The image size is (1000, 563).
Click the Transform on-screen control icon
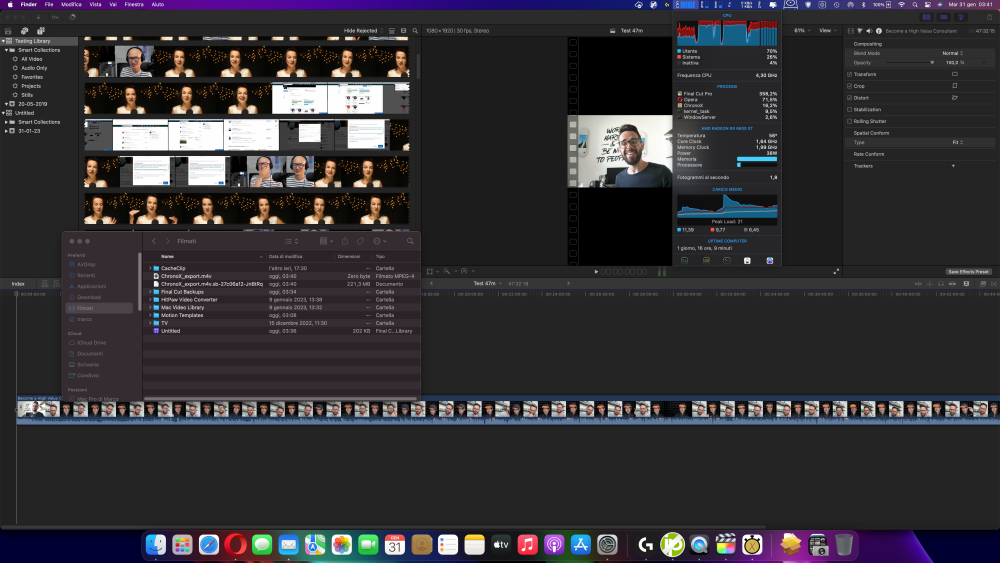[955, 74]
